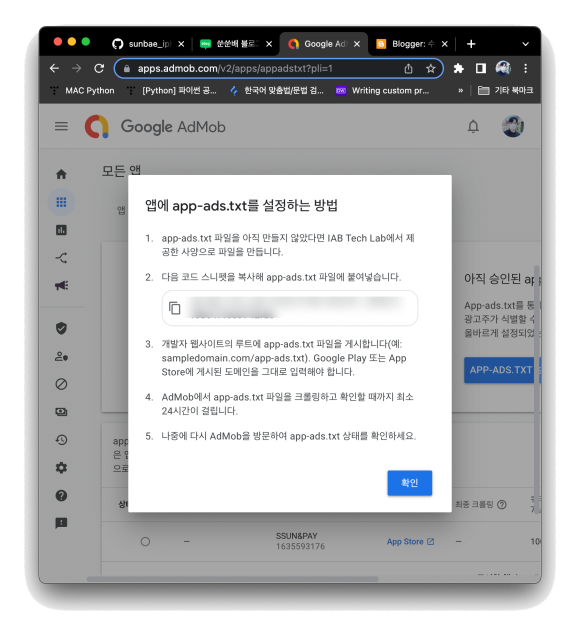
Task: Open the AdMob account avatar
Action: pyautogui.click(x=512, y=126)
